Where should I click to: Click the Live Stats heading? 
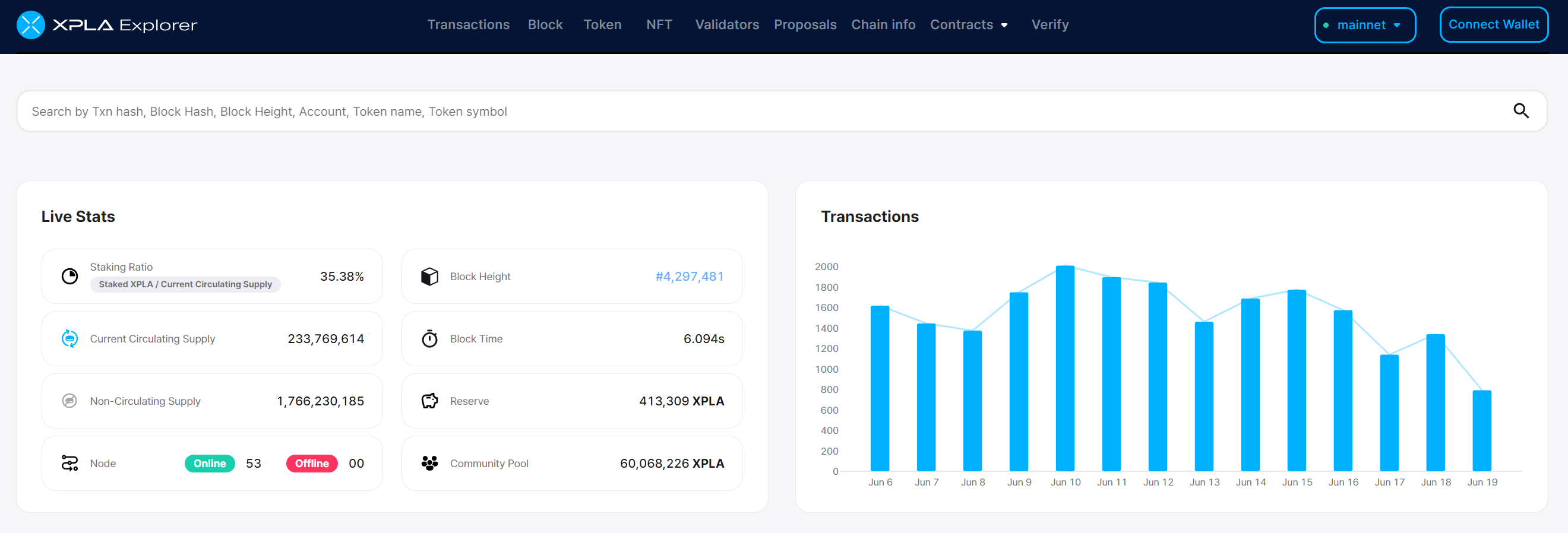click(78, 217)
